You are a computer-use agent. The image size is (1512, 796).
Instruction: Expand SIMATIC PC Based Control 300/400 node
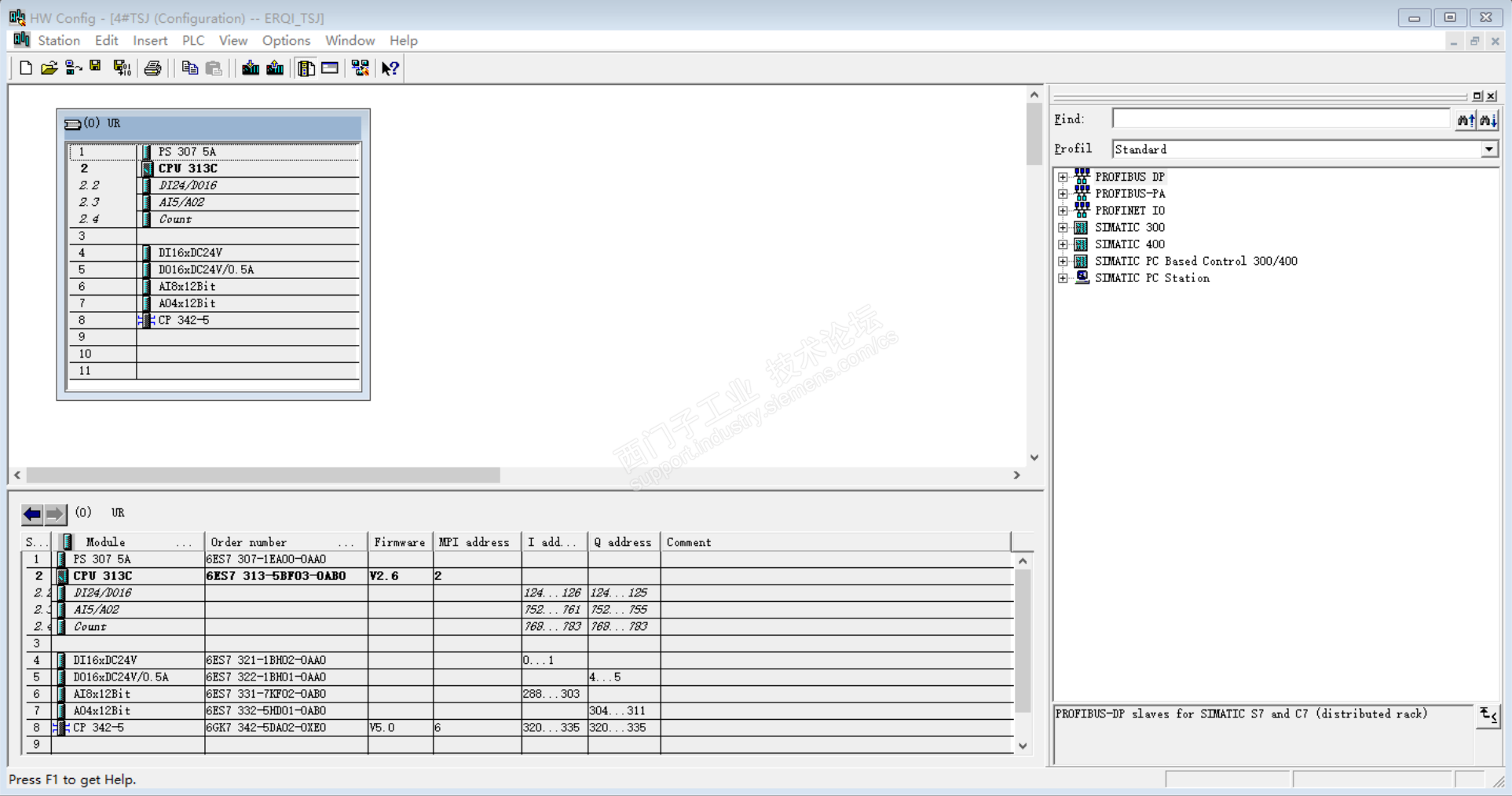(1063, 261)
